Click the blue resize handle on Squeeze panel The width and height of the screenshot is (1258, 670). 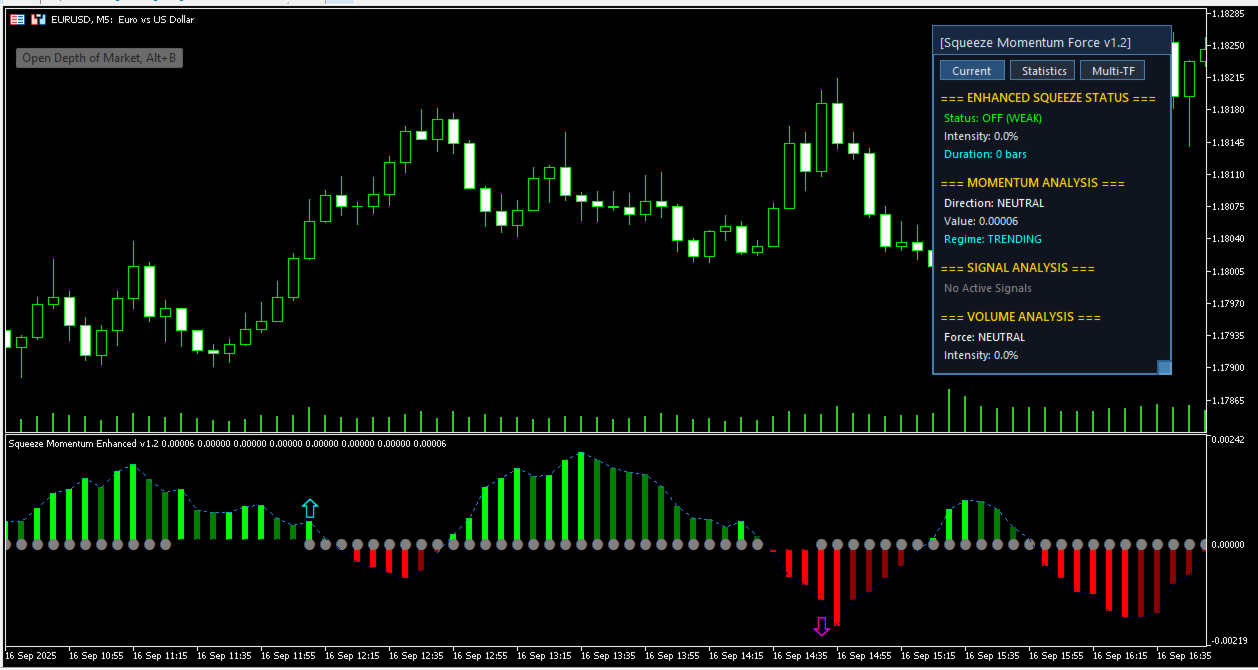tap(1164, 367)
